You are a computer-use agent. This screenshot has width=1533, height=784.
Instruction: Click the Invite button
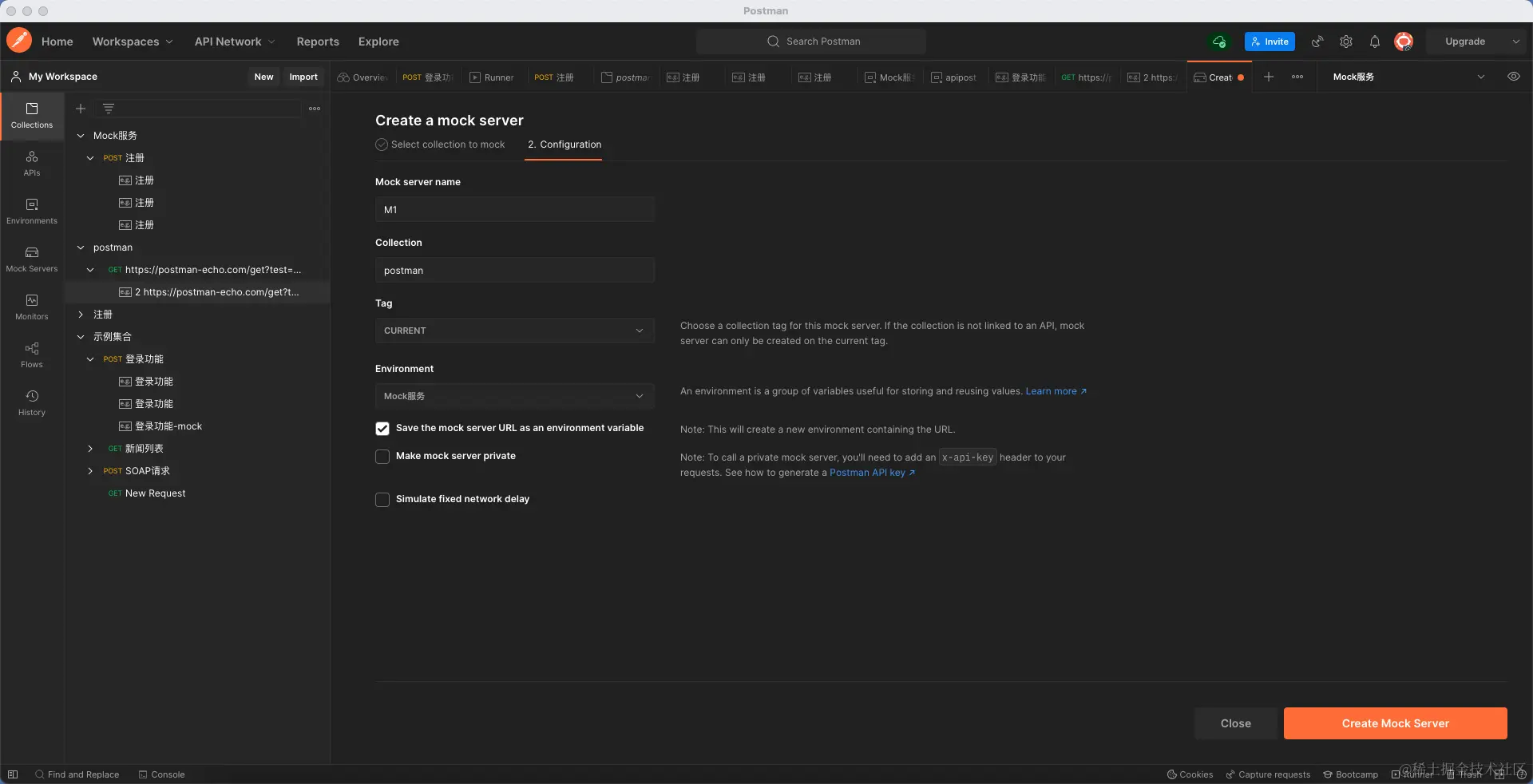click(1270, 42)
